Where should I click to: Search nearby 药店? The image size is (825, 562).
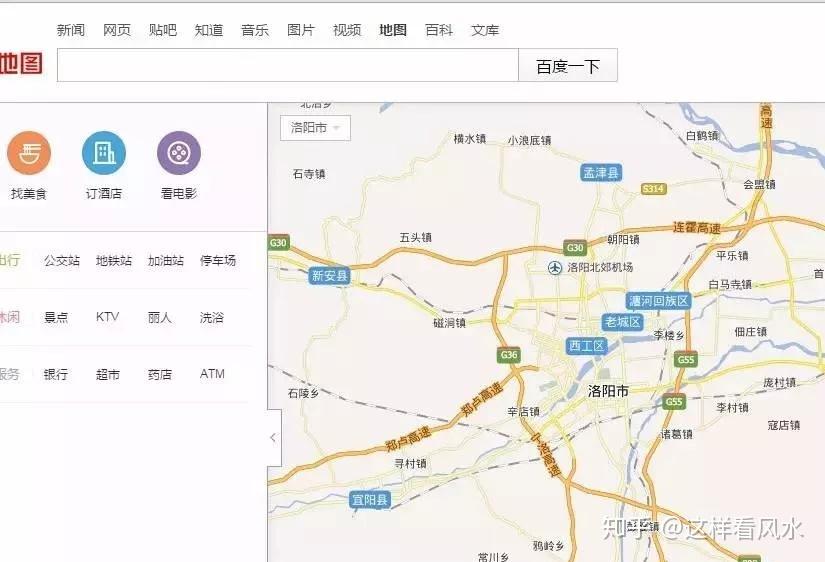click(x=160, y=374)
